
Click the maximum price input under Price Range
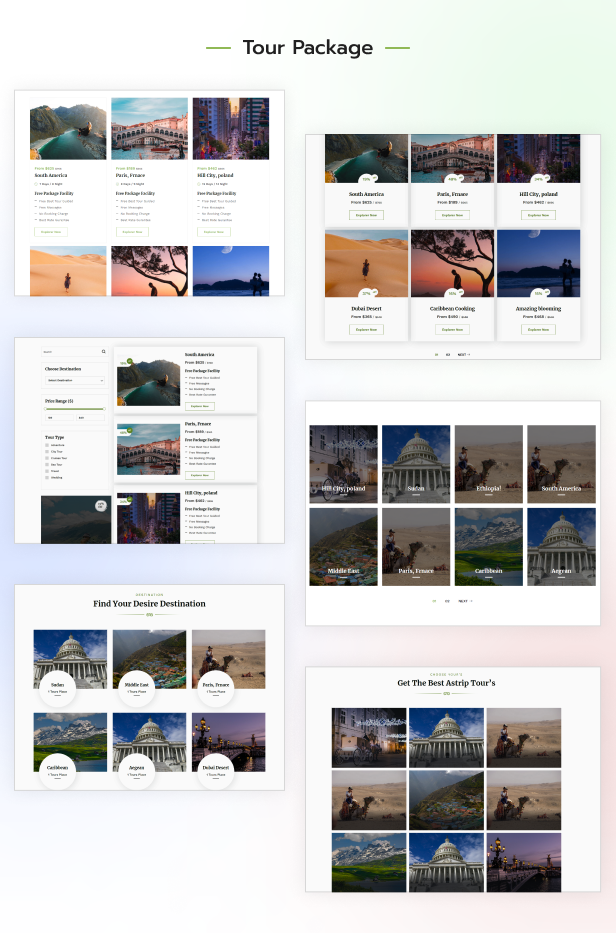click(90, 418)
